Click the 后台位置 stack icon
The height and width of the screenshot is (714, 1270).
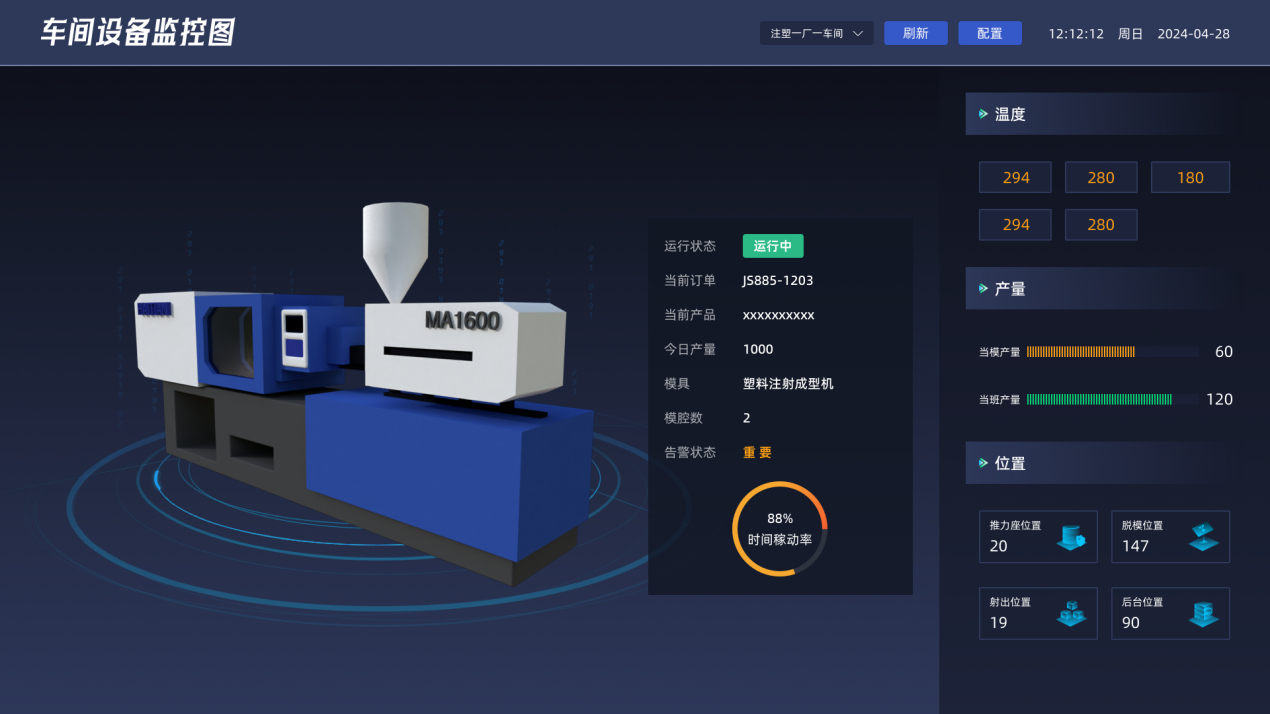[x=1203, y=614]
